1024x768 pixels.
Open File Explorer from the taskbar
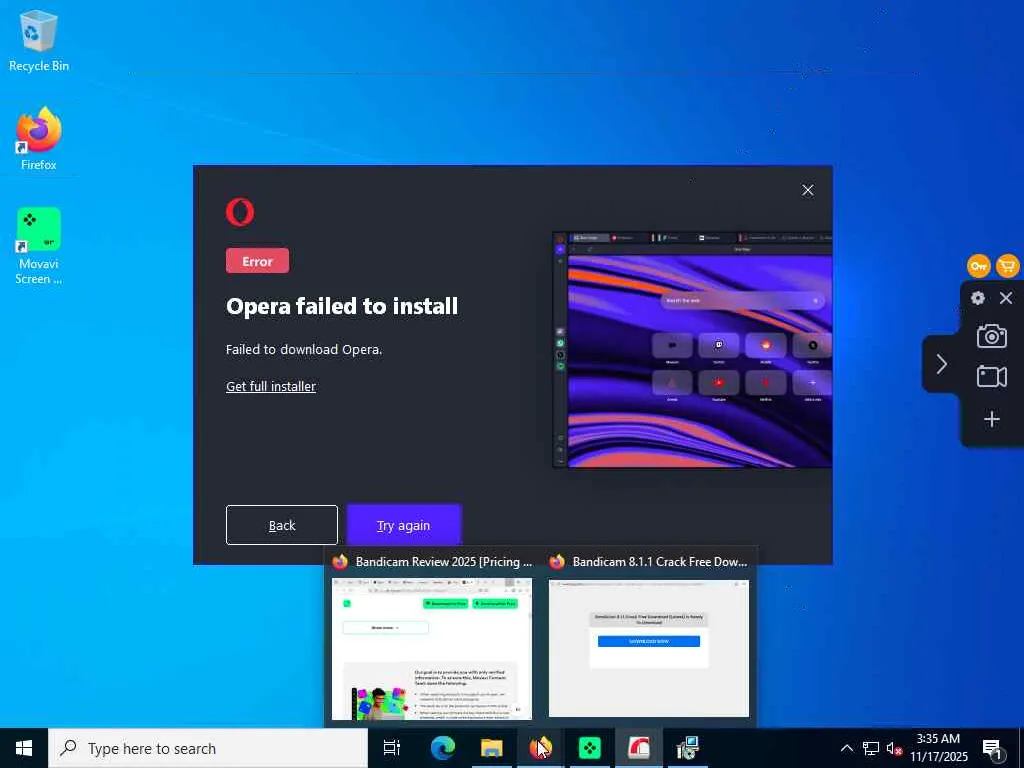(x=491, y=748)
